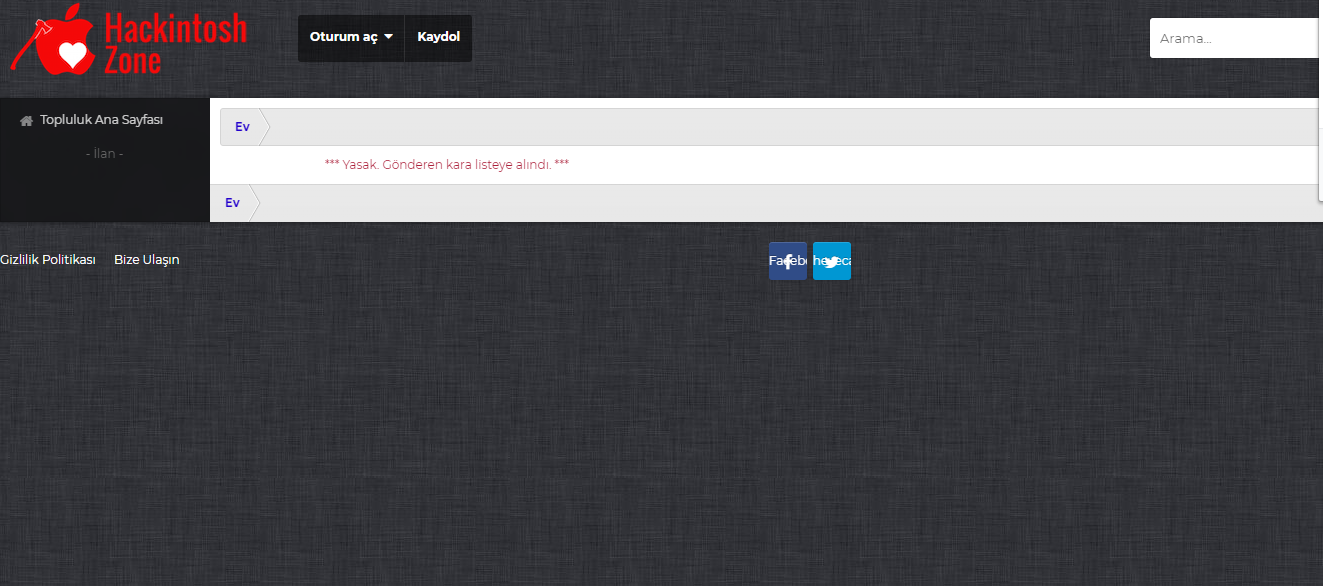Open Topluluk Ana Sayfası link
Image resolution: width=1323 pixels, height=586 pixels.
[x=101, y=120]
